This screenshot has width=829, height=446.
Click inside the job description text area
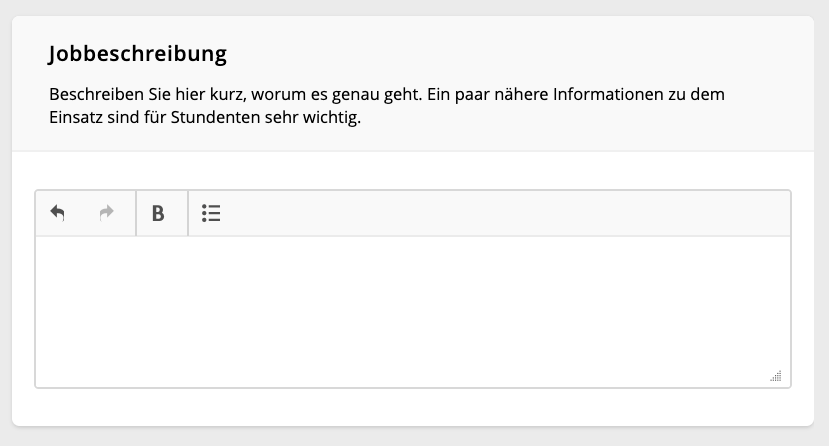pyautogui.click(x=413, y=312)
